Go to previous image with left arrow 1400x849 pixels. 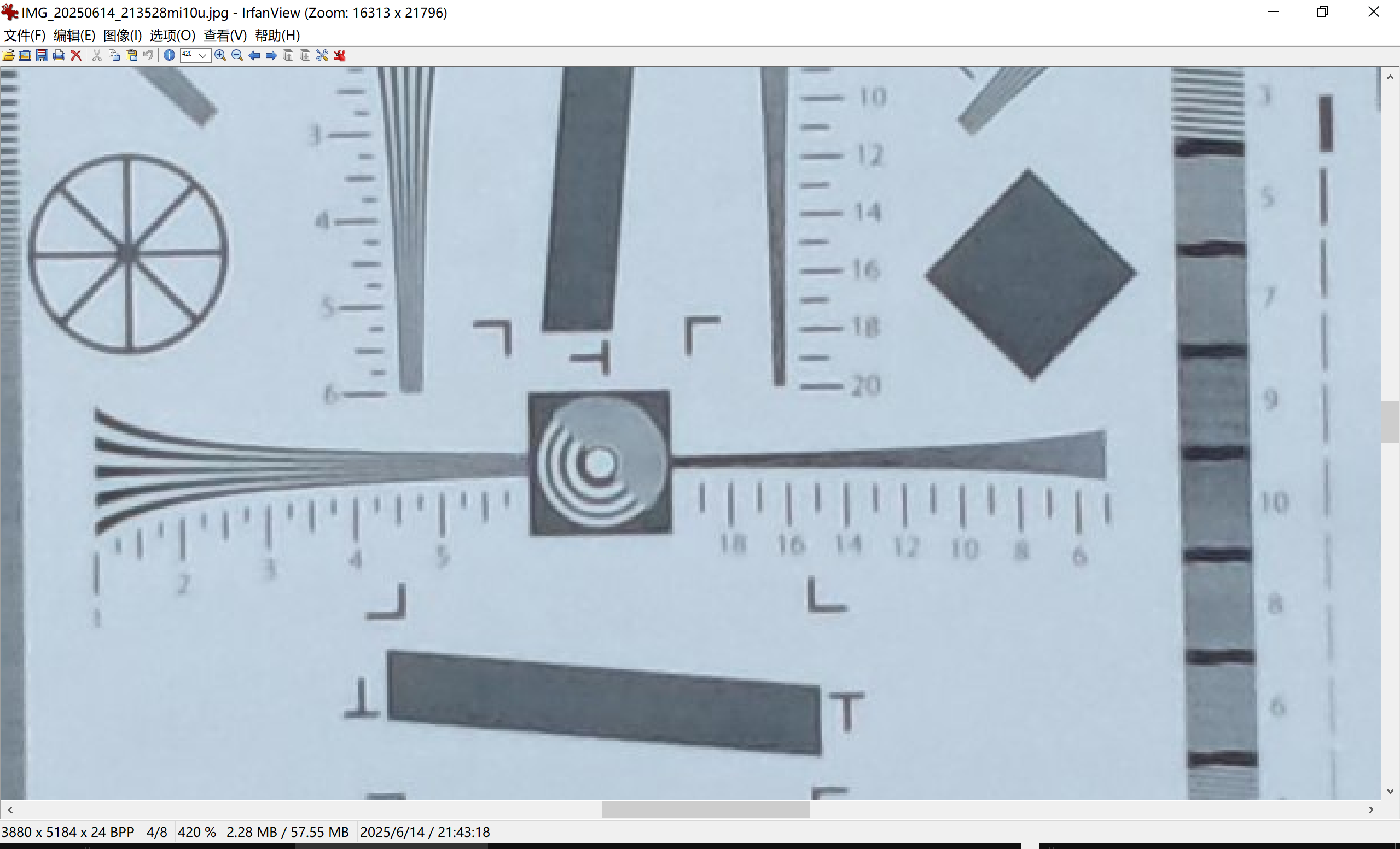tap(254, 55)
